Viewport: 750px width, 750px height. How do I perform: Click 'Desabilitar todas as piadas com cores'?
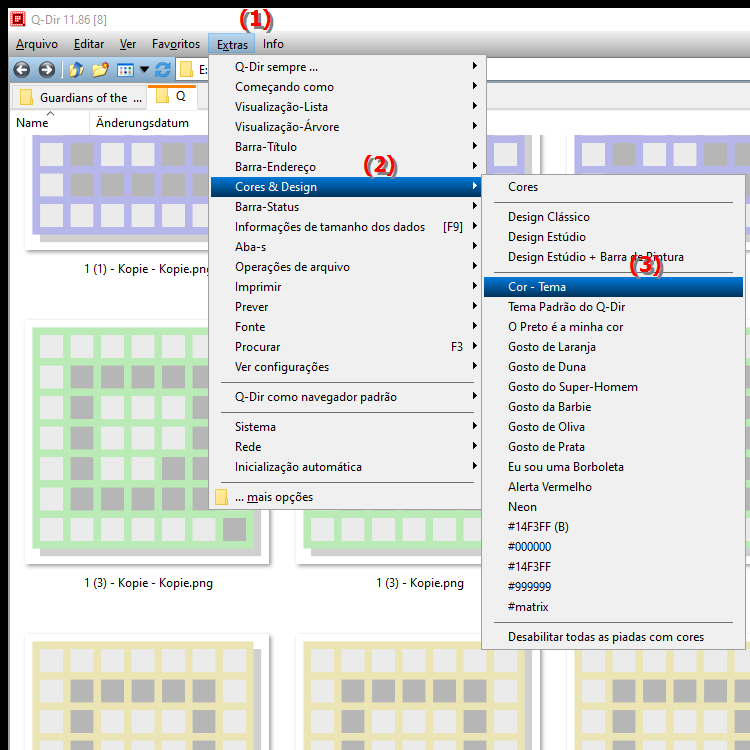click(x=605, y=637)
